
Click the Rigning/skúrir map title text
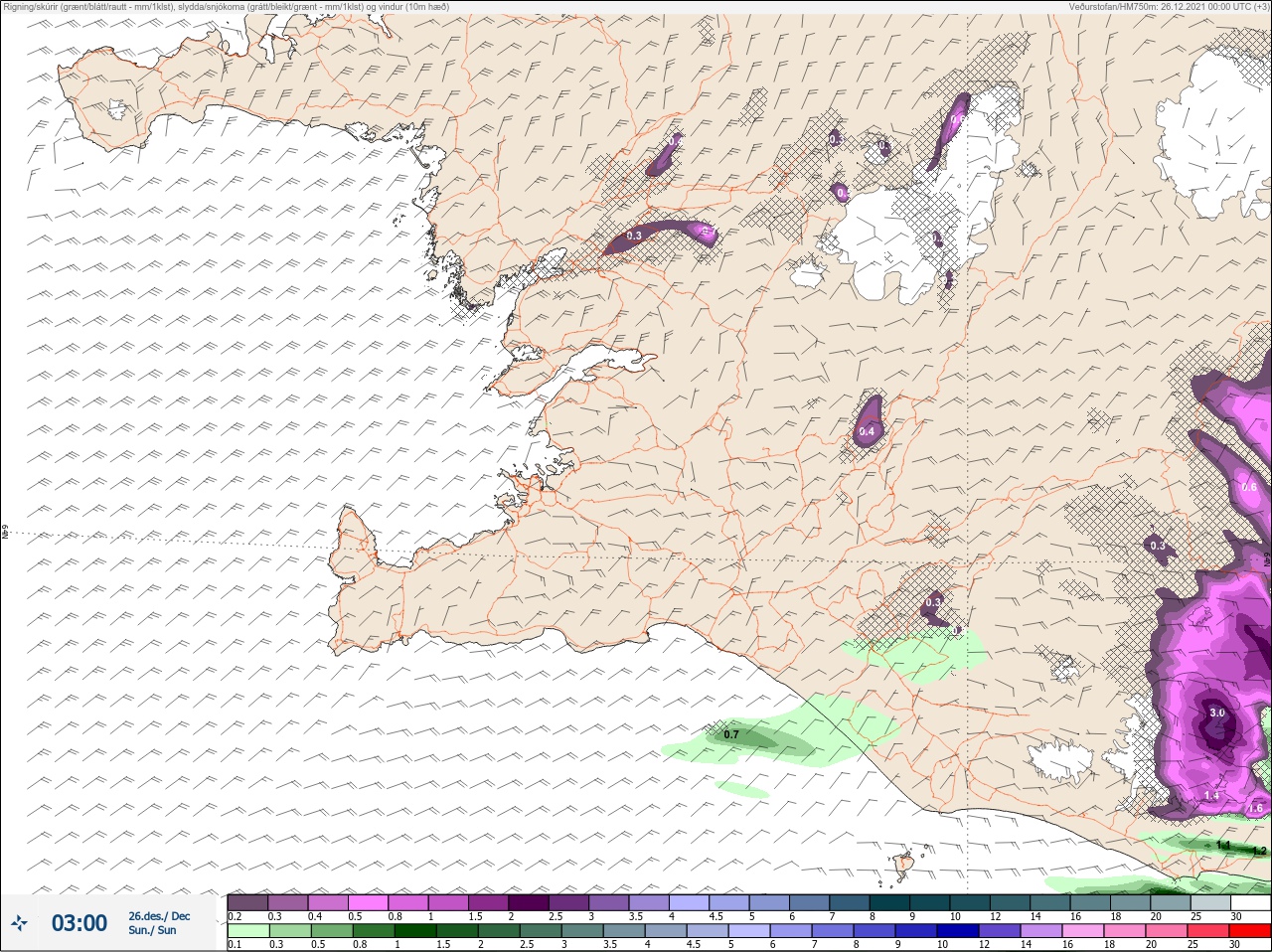tap(225, 7)
